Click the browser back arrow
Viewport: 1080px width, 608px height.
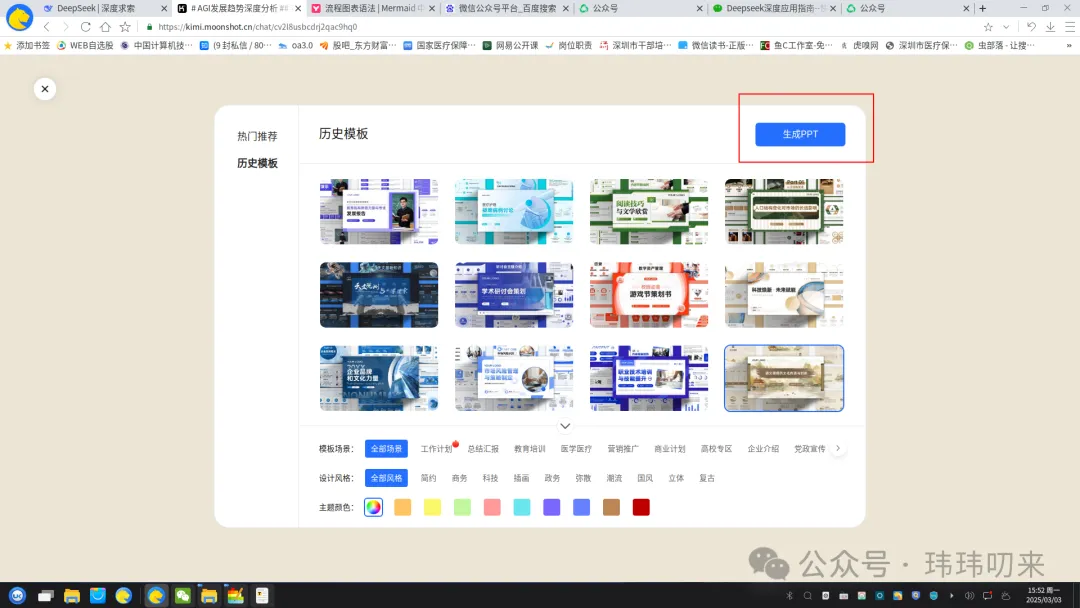tap(47, 27)
